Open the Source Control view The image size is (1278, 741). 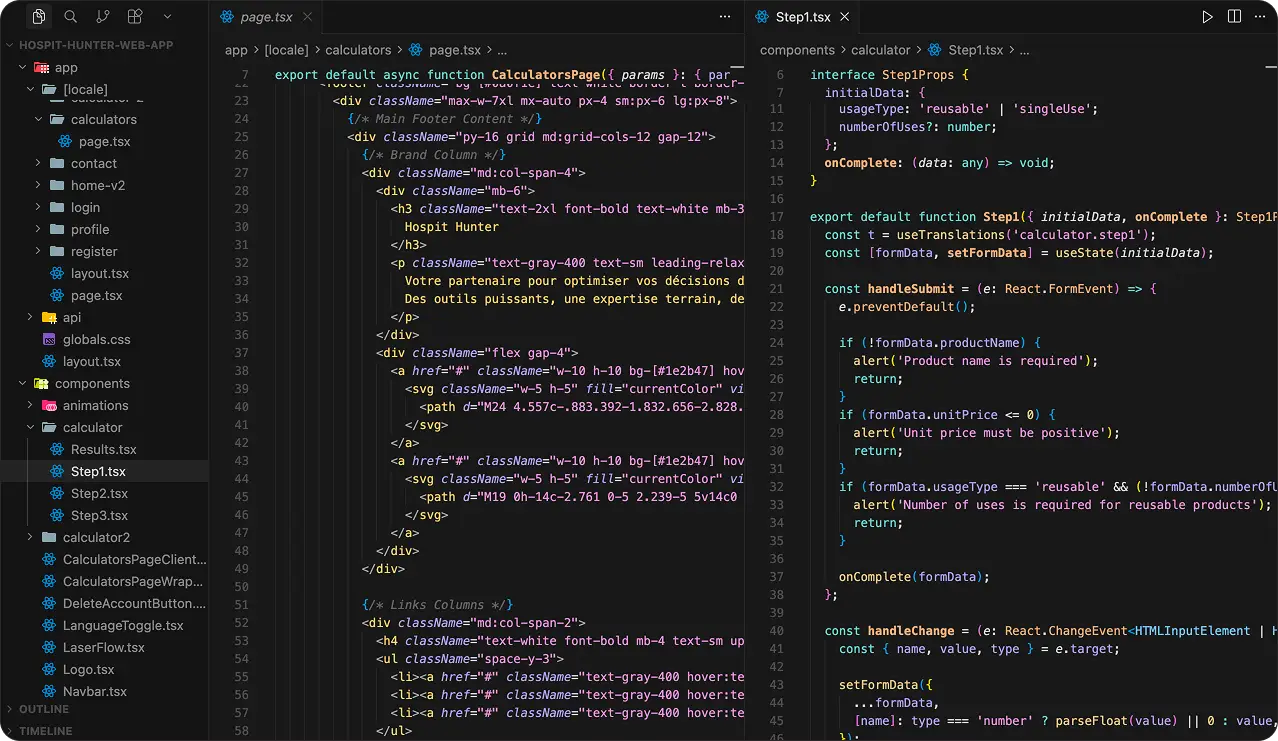tap(103, 17)
